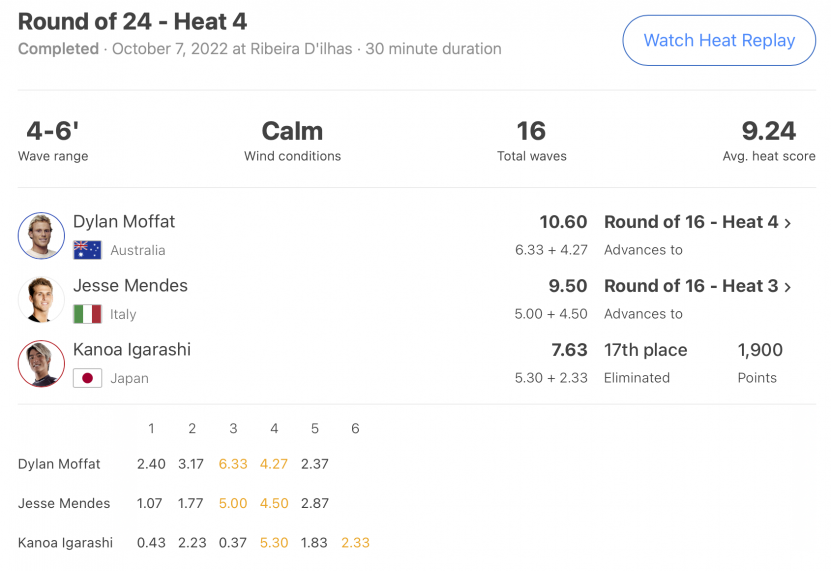Screen dimensions: 831x571
Task: Select the Kanoa Igarashi name heading
Action: point(132,350)
